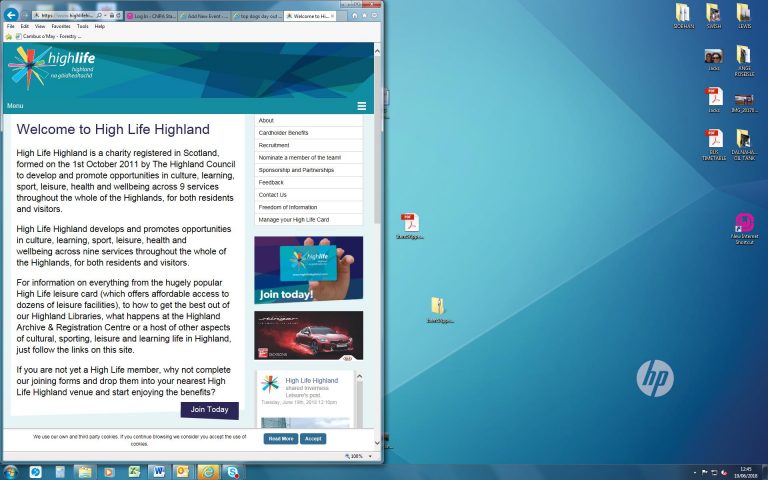Expand the address bar search dropdown arrow

pyautogui.click(x=105, y=16)
